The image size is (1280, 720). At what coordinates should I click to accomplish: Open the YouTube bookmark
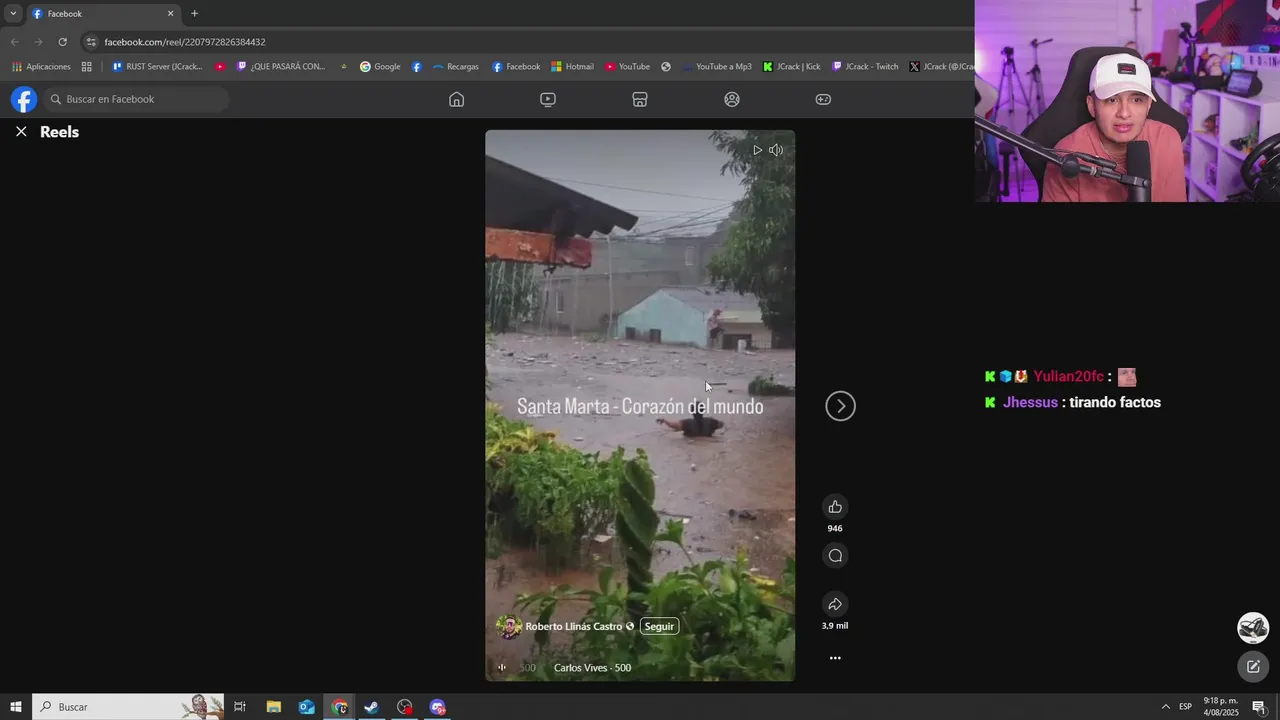(x=627, y=67)
